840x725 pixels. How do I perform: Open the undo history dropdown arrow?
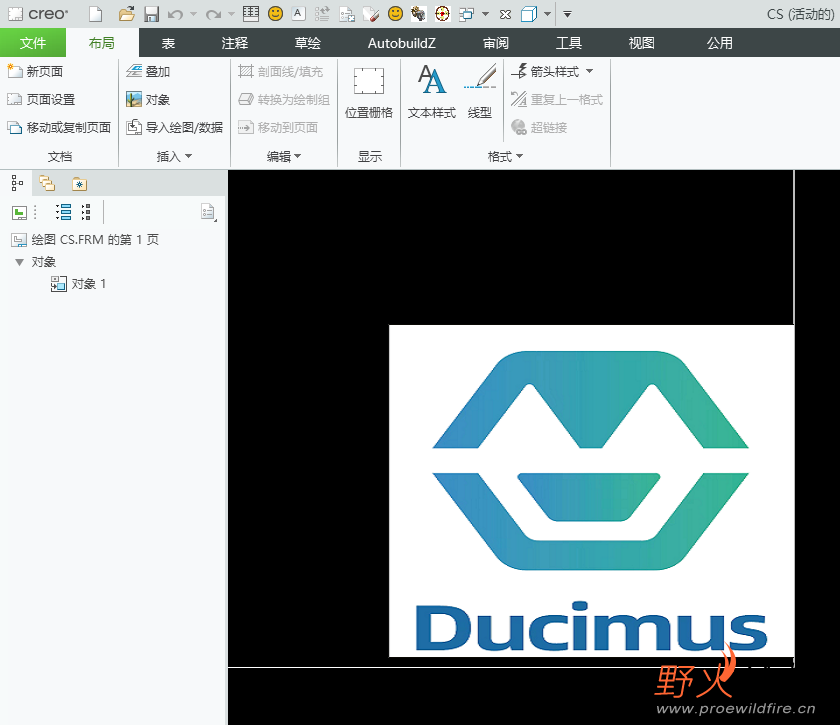193,14
